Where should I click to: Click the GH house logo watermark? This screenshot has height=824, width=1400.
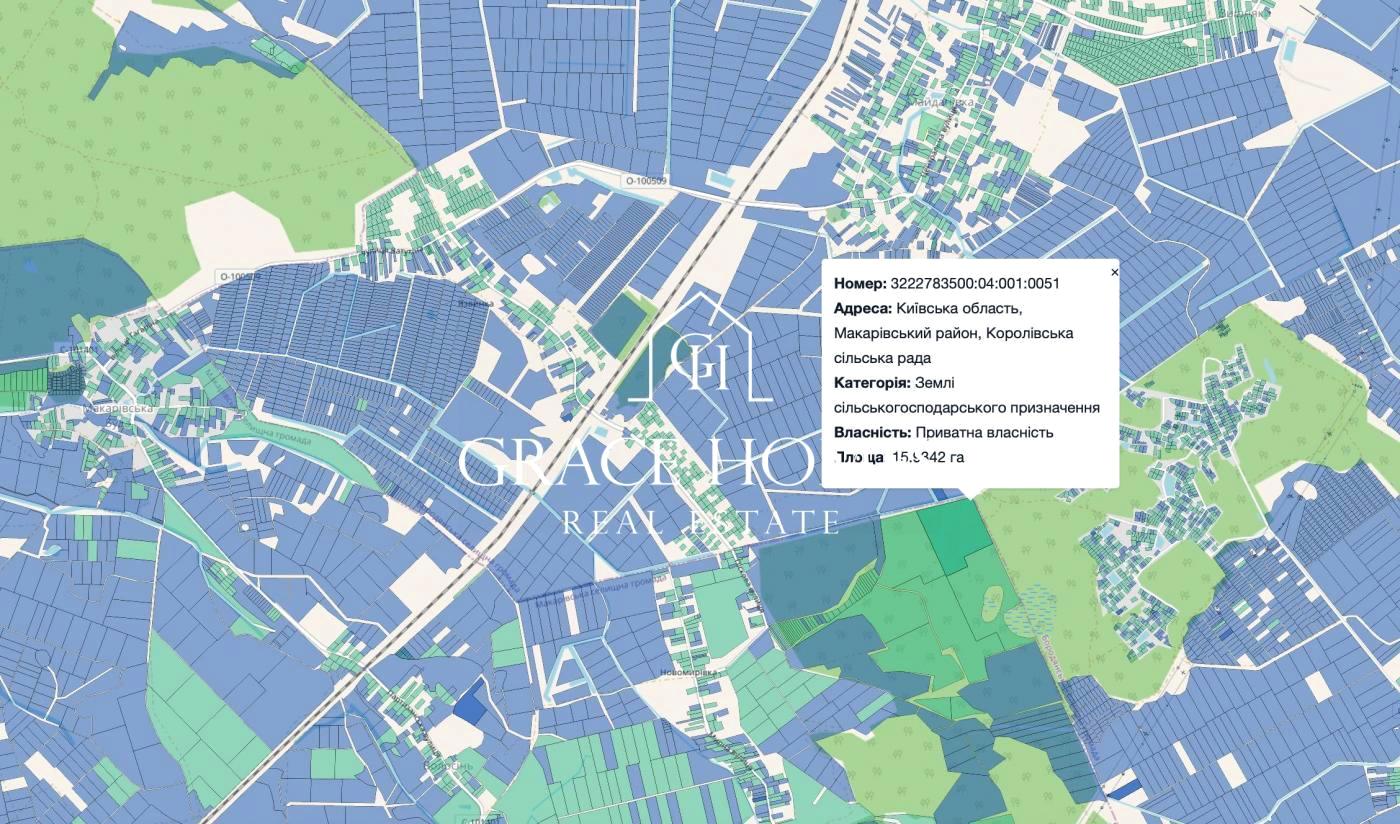point(702,358)
